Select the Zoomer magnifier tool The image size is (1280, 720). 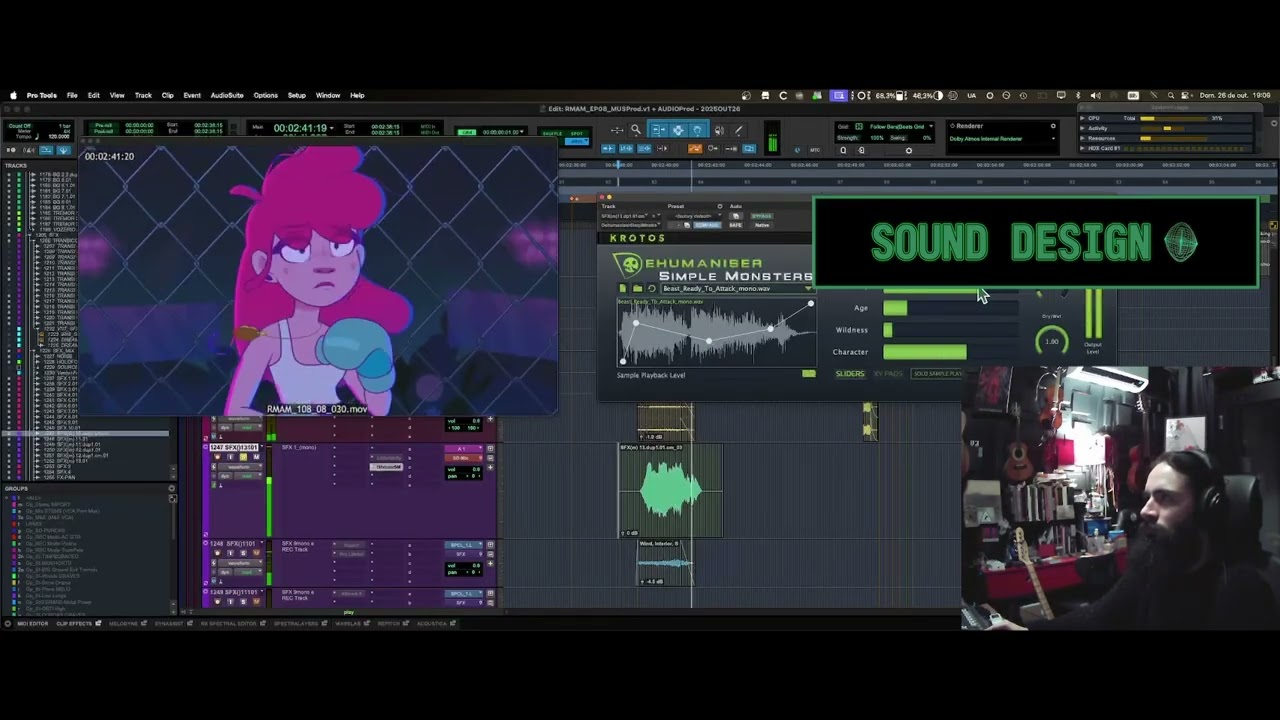click(636, 130)
